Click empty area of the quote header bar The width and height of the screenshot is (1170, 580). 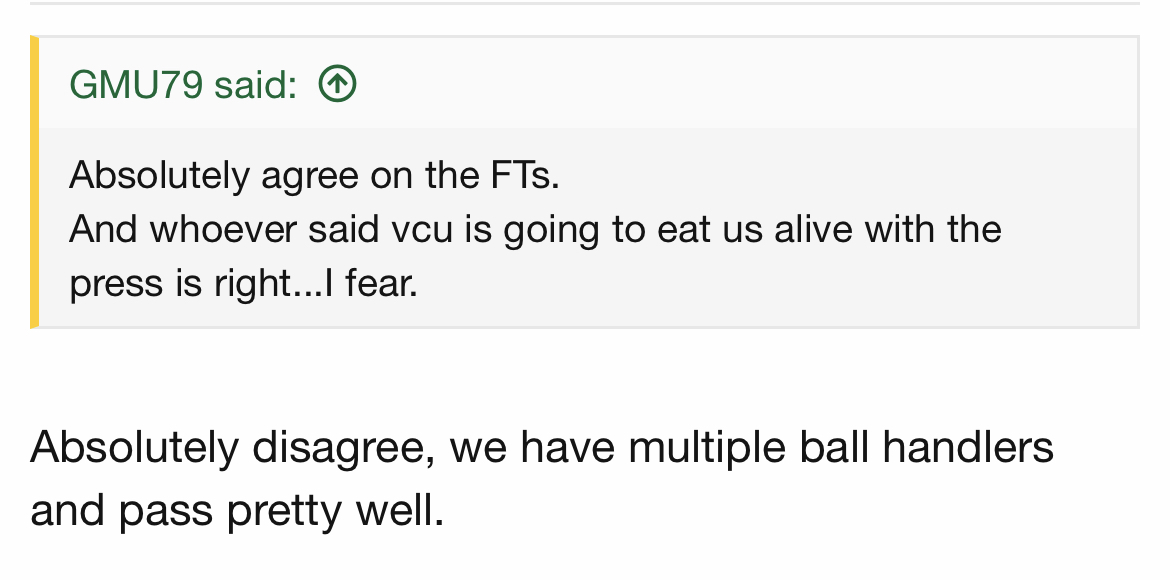pos(746,83)
